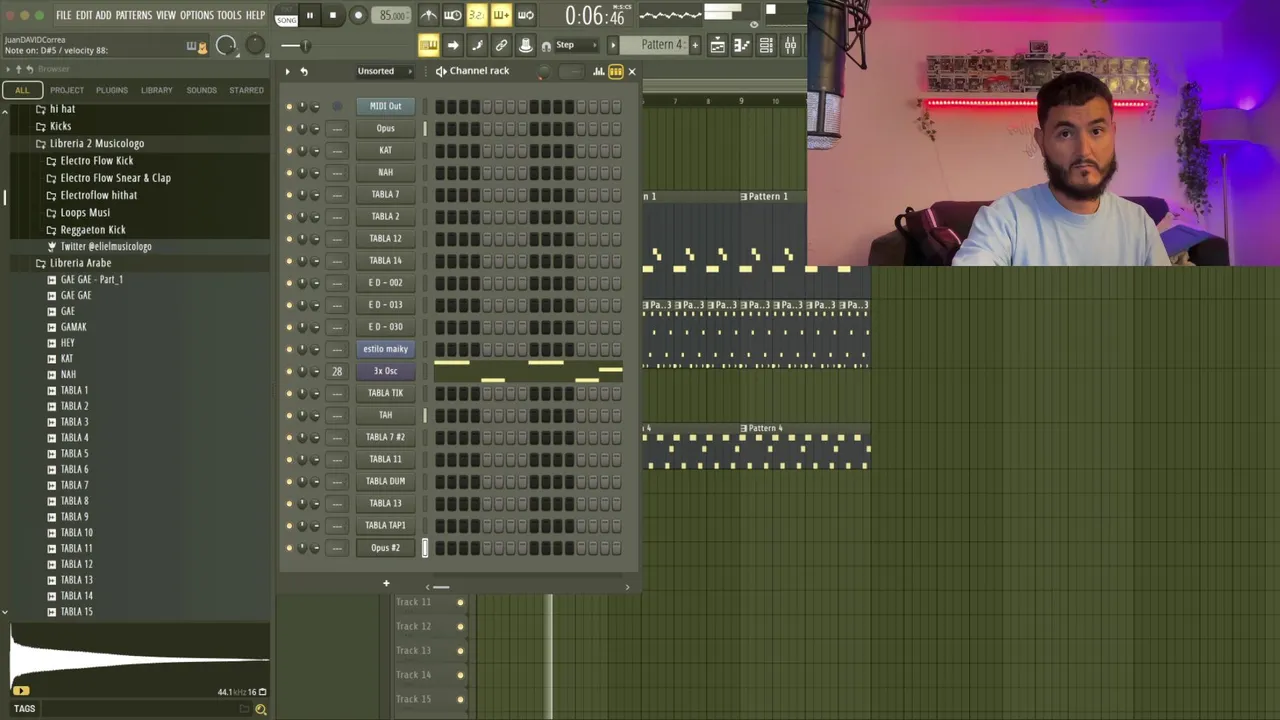Stop playback
This screenshot has width=1280, height=720.
(x=333, y=15)
